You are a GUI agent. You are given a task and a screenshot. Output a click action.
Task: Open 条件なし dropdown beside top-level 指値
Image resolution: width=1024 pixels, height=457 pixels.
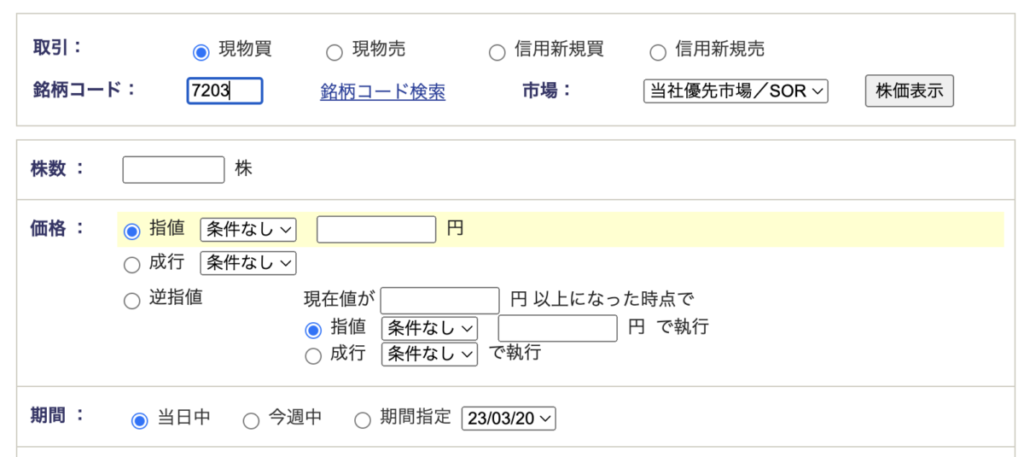point(248,229)
